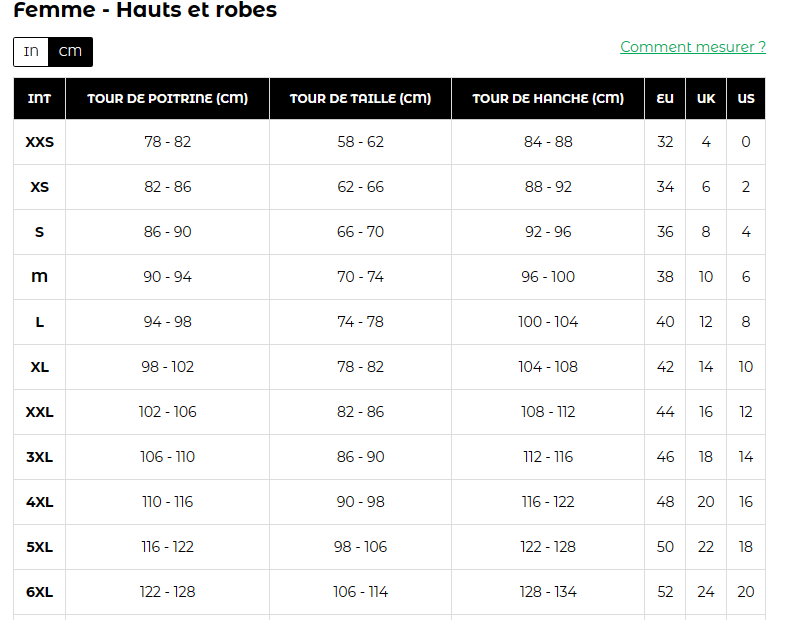Click the Tour de Poitrine column header
Image resolution: width=797 pixels, height=620 pixels.
(167, 99)
